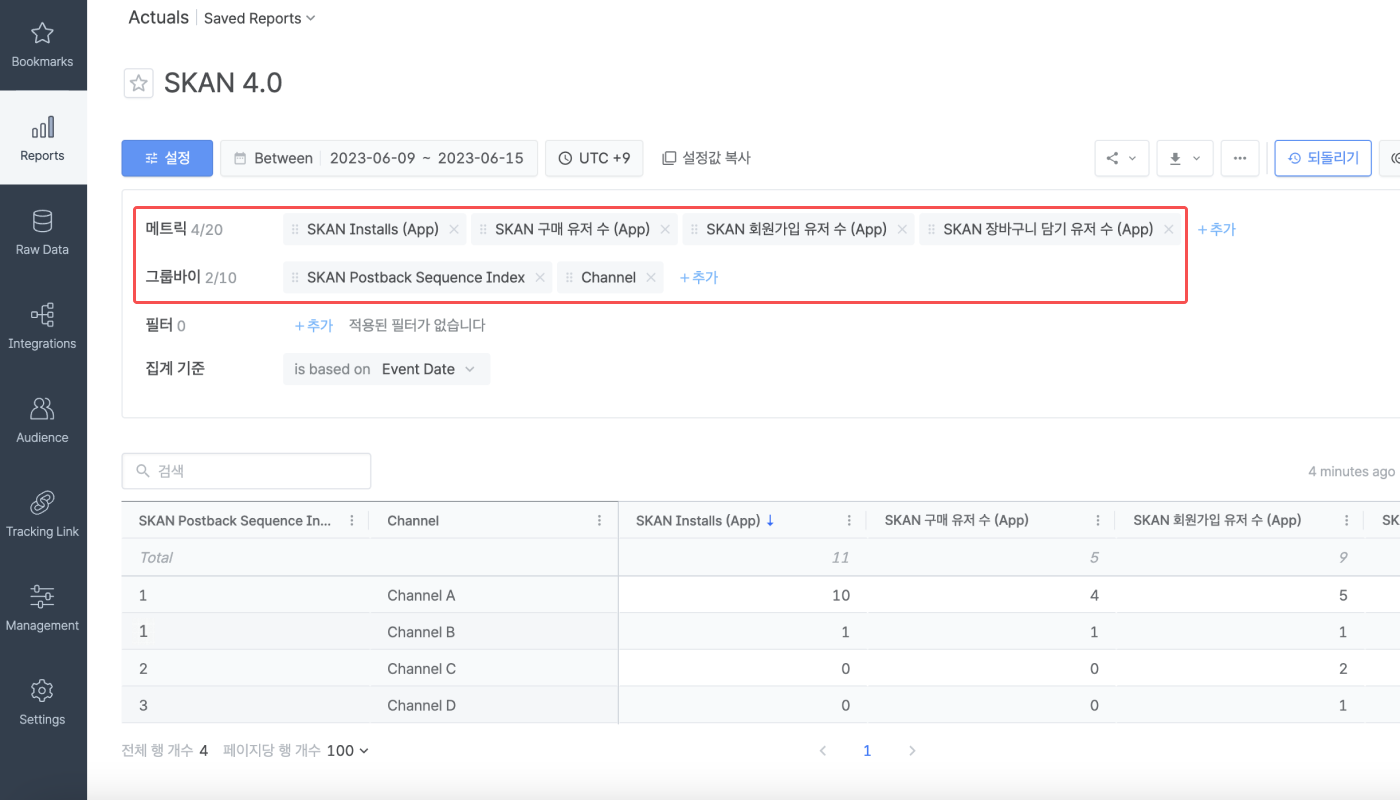Open Channel column options menu

point(600,520)
